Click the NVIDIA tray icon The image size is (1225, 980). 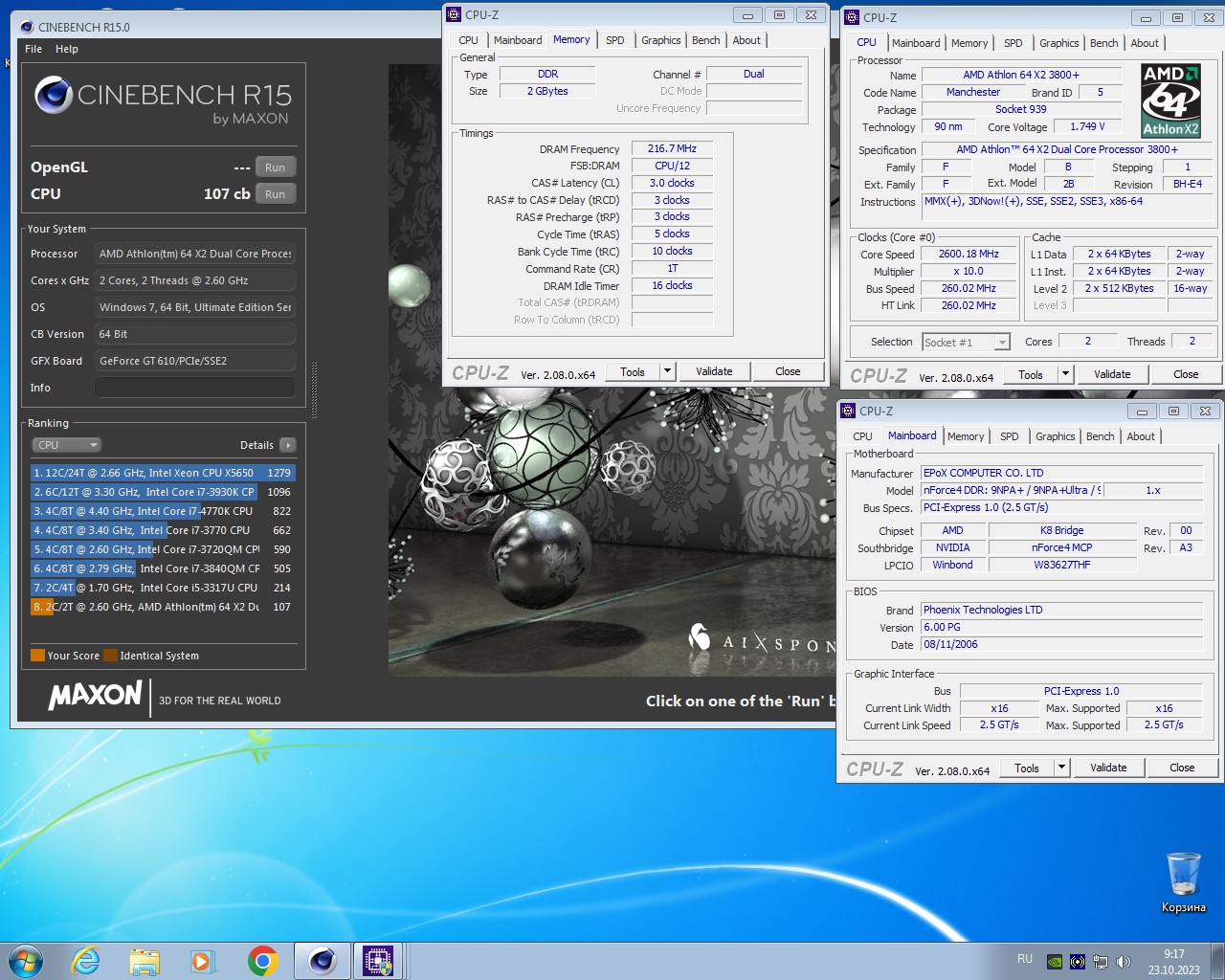[1055, 962]
